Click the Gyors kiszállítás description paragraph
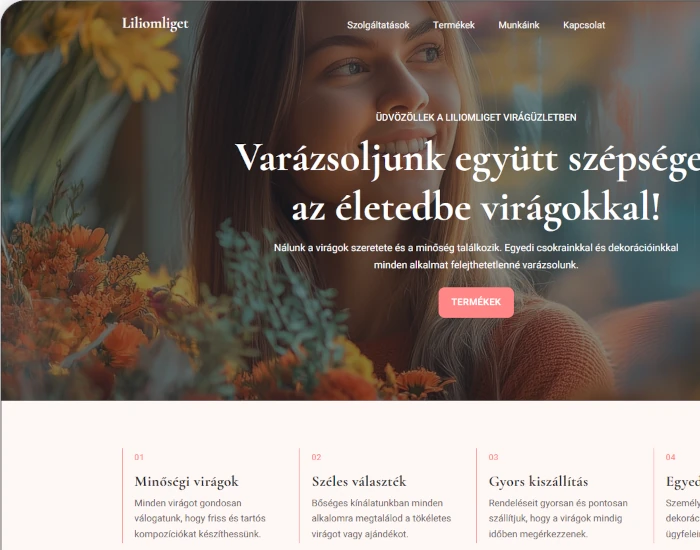This screenshot has height=550, width=700. 558,518
